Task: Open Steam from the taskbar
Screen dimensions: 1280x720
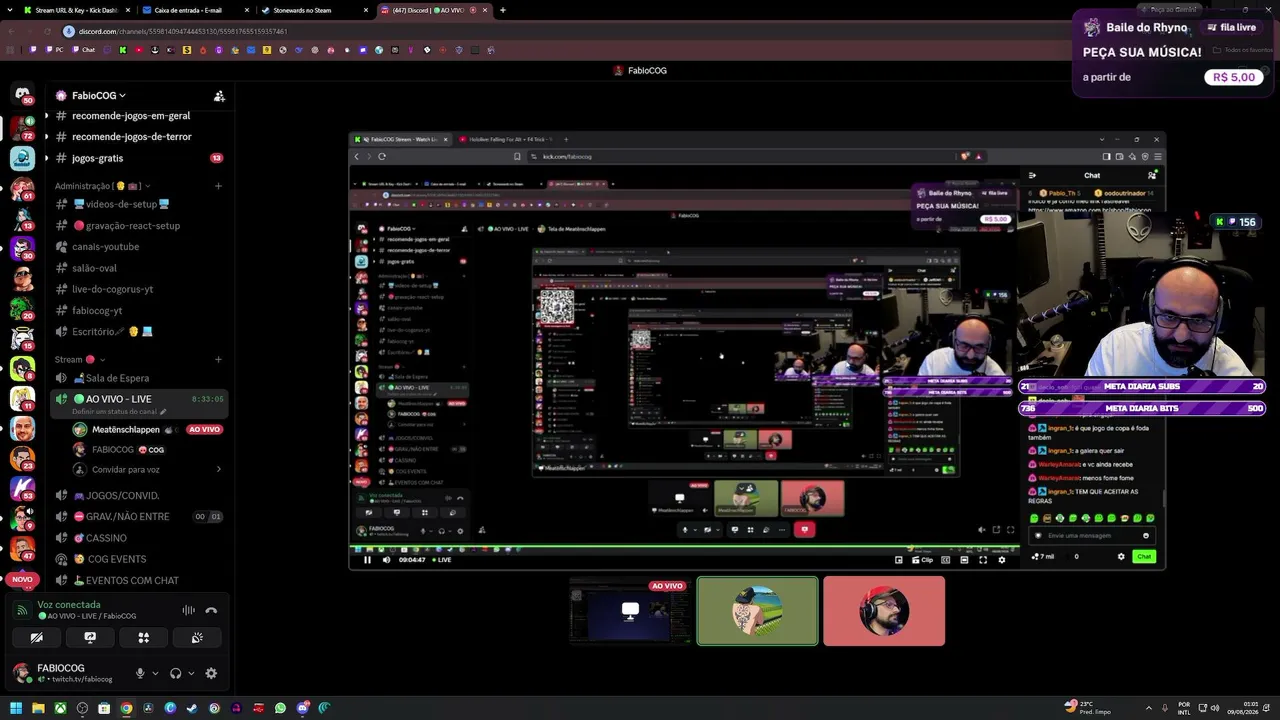Action: [x=192, y=709]
